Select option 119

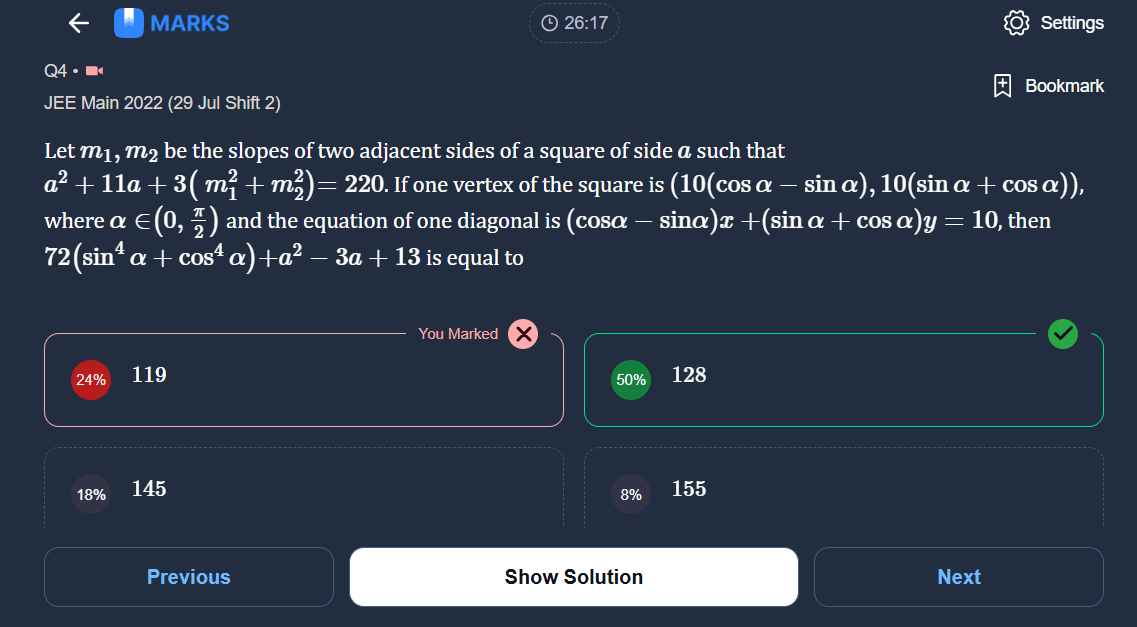click(304, 380)
